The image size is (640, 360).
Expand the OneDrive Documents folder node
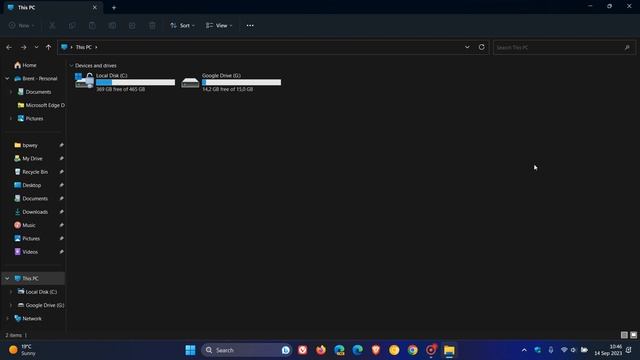[11, 92]
